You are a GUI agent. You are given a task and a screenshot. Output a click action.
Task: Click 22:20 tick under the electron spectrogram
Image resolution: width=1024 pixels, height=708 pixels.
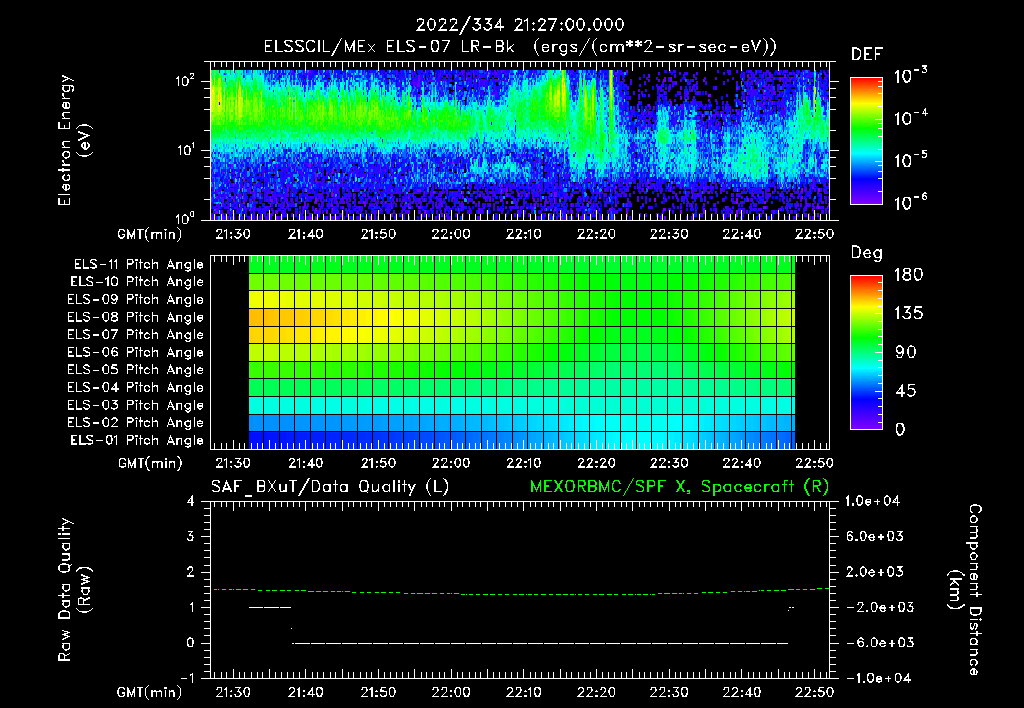point(596,234)
